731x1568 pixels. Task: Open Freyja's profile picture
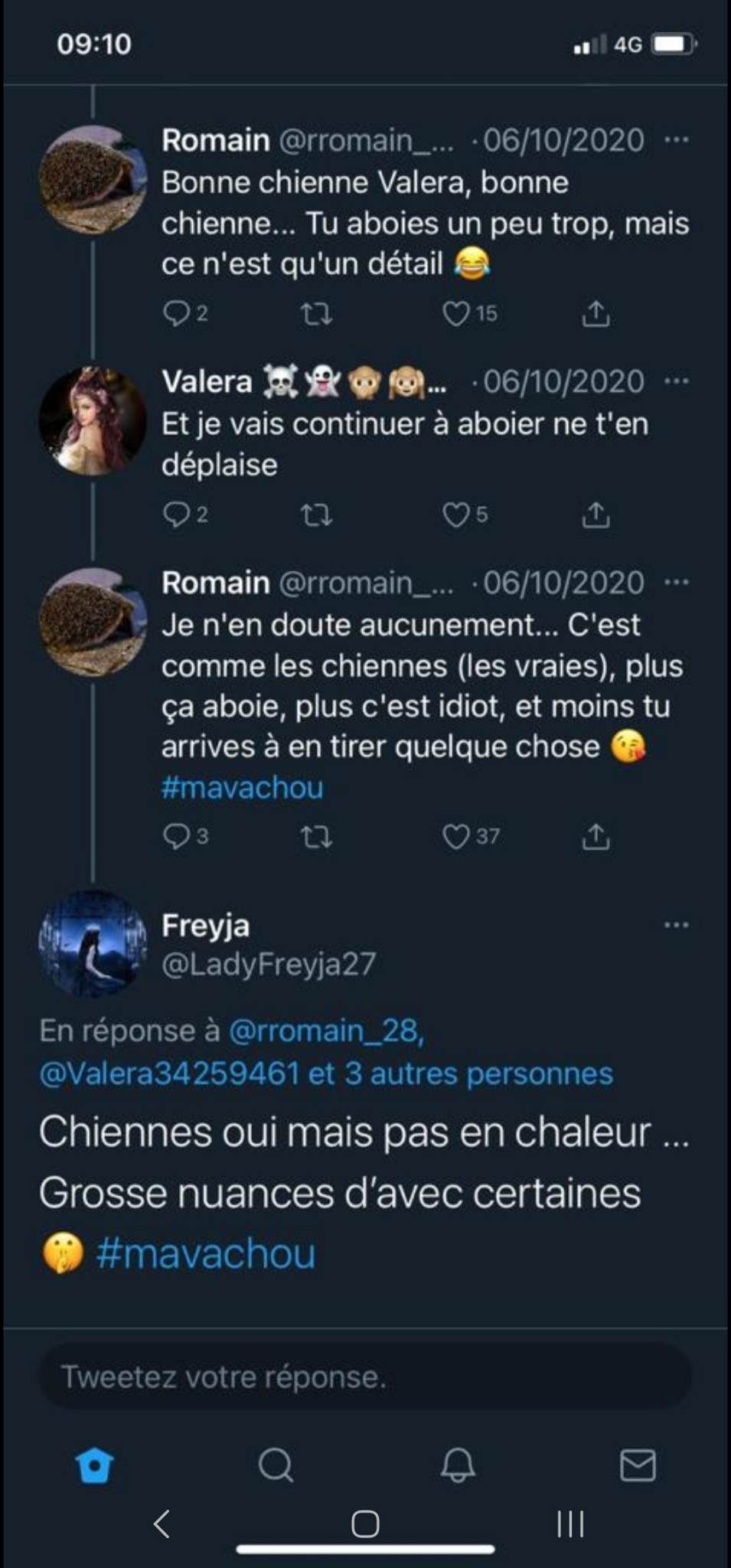tap(93, 944)
